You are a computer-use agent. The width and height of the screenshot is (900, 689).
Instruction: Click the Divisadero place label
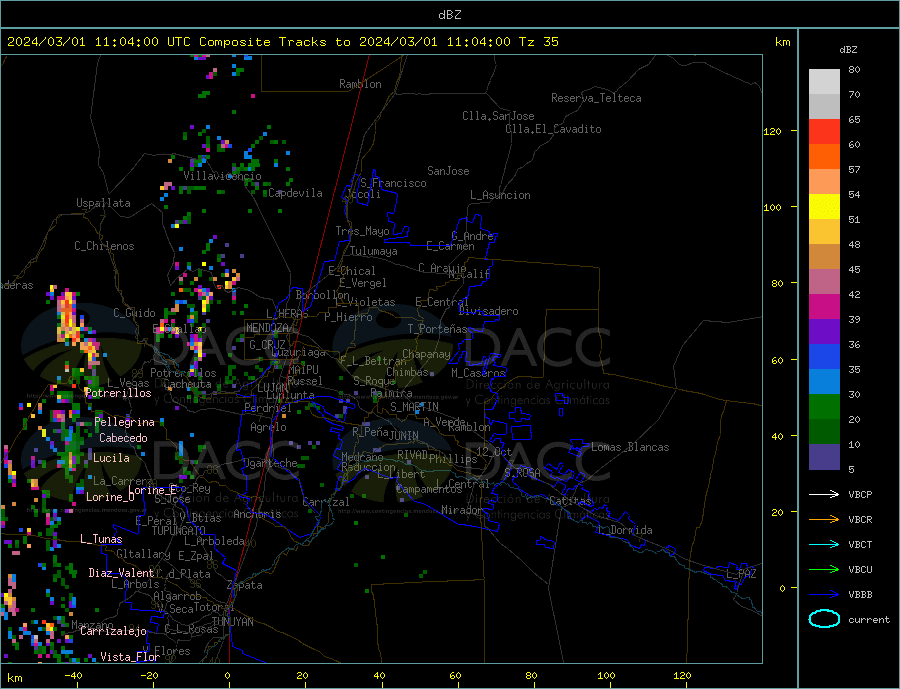(488, 311)
